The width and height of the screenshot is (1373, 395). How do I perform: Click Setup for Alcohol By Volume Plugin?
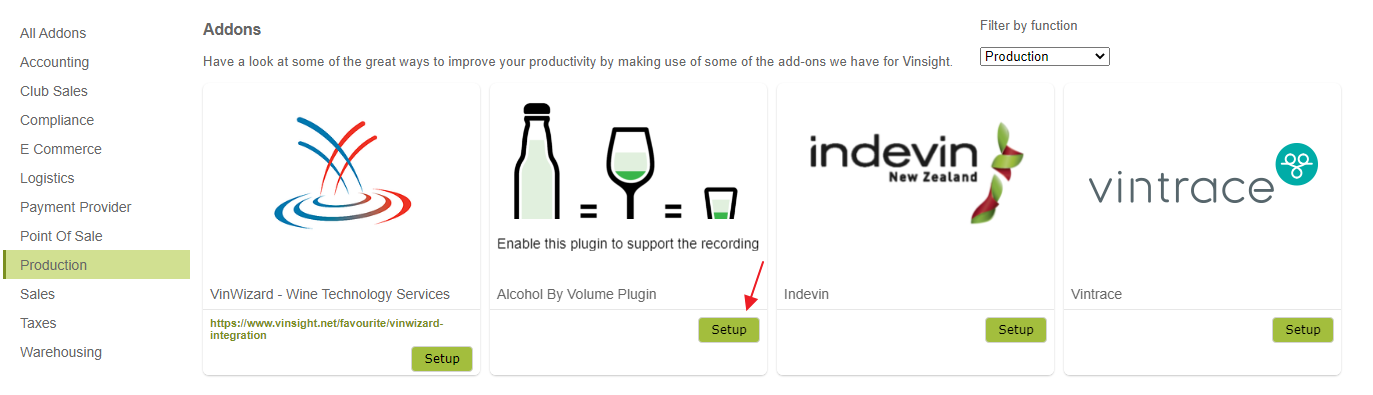[729, 330]
